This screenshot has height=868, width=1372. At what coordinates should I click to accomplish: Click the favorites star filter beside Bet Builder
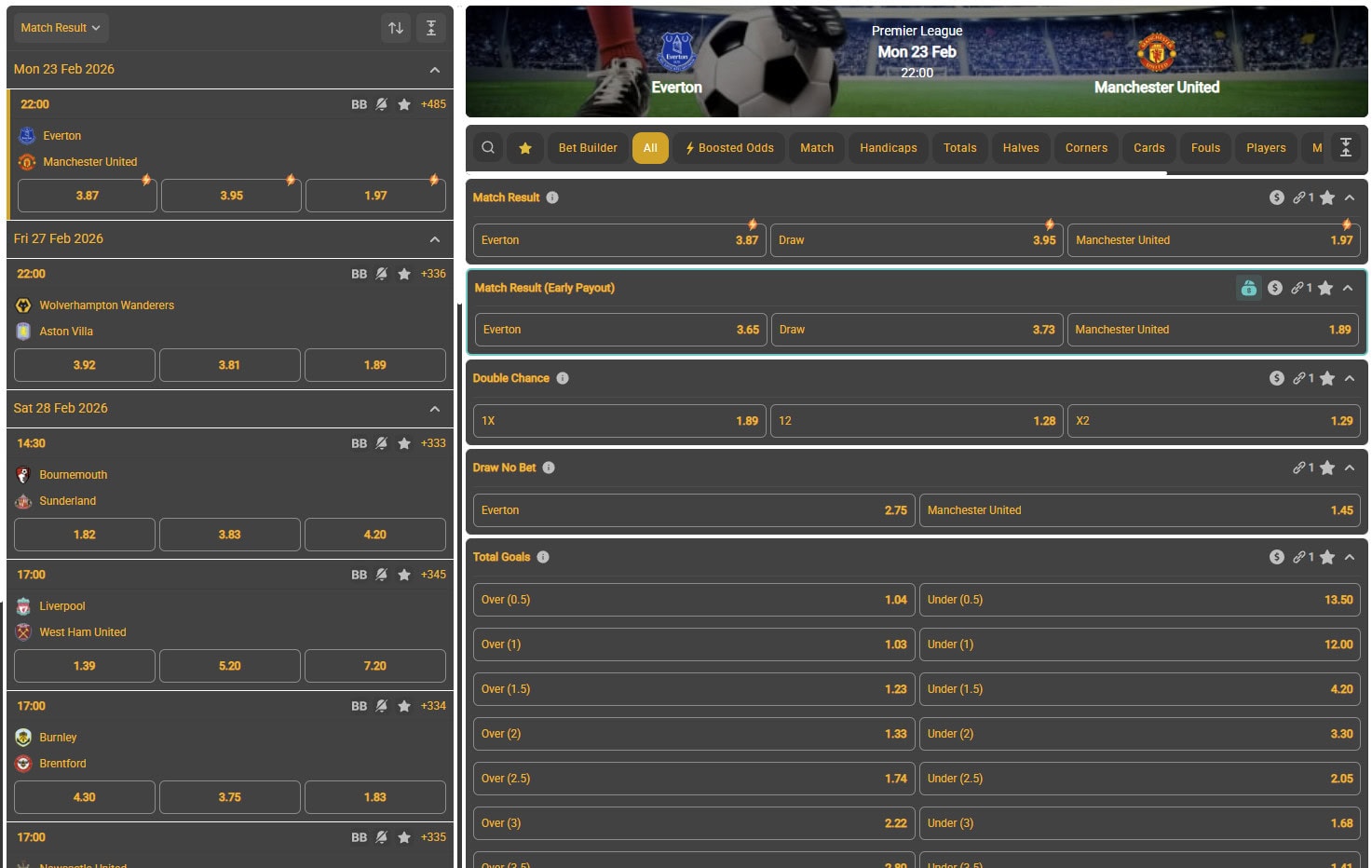point(525,147)
